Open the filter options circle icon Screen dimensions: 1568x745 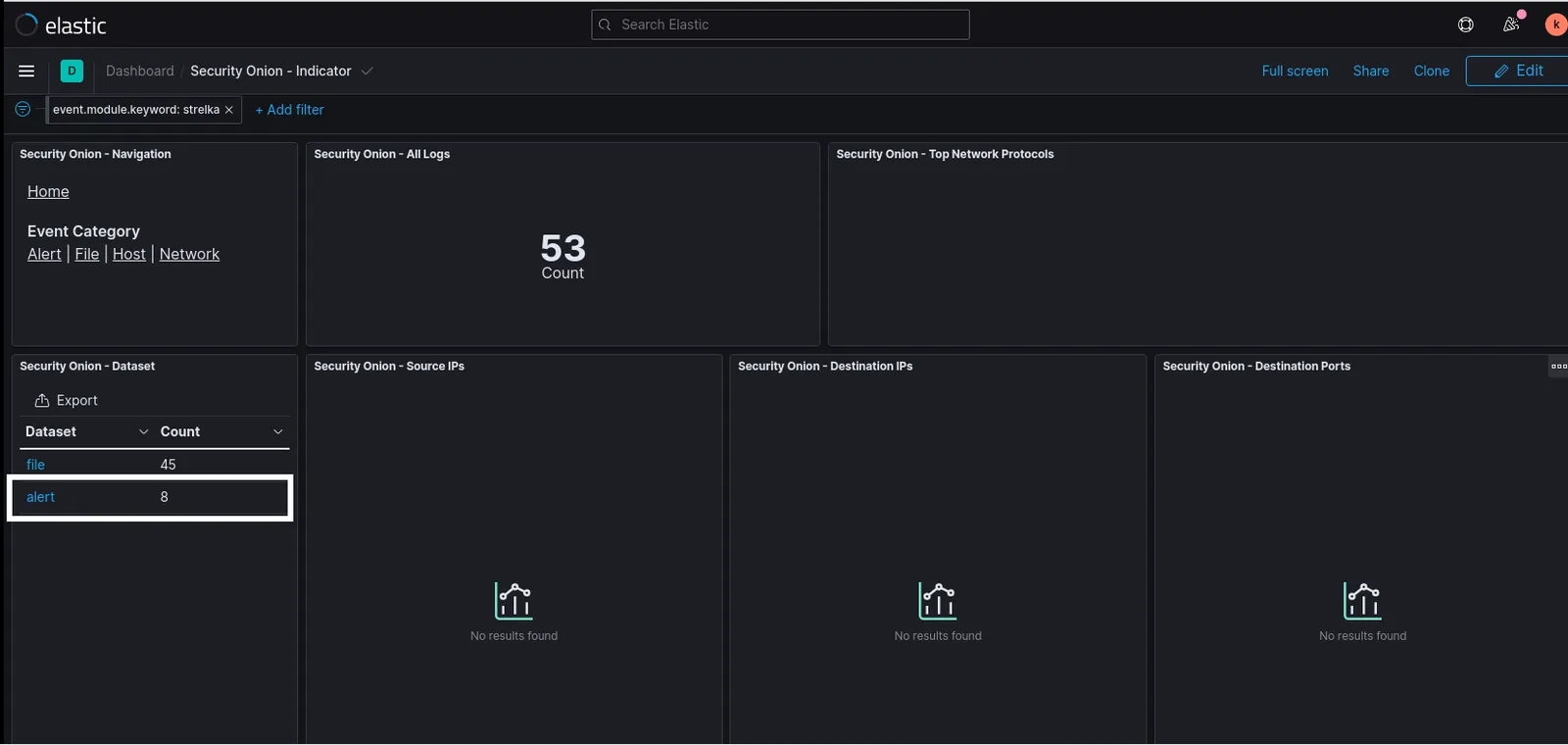click(23, 109)
